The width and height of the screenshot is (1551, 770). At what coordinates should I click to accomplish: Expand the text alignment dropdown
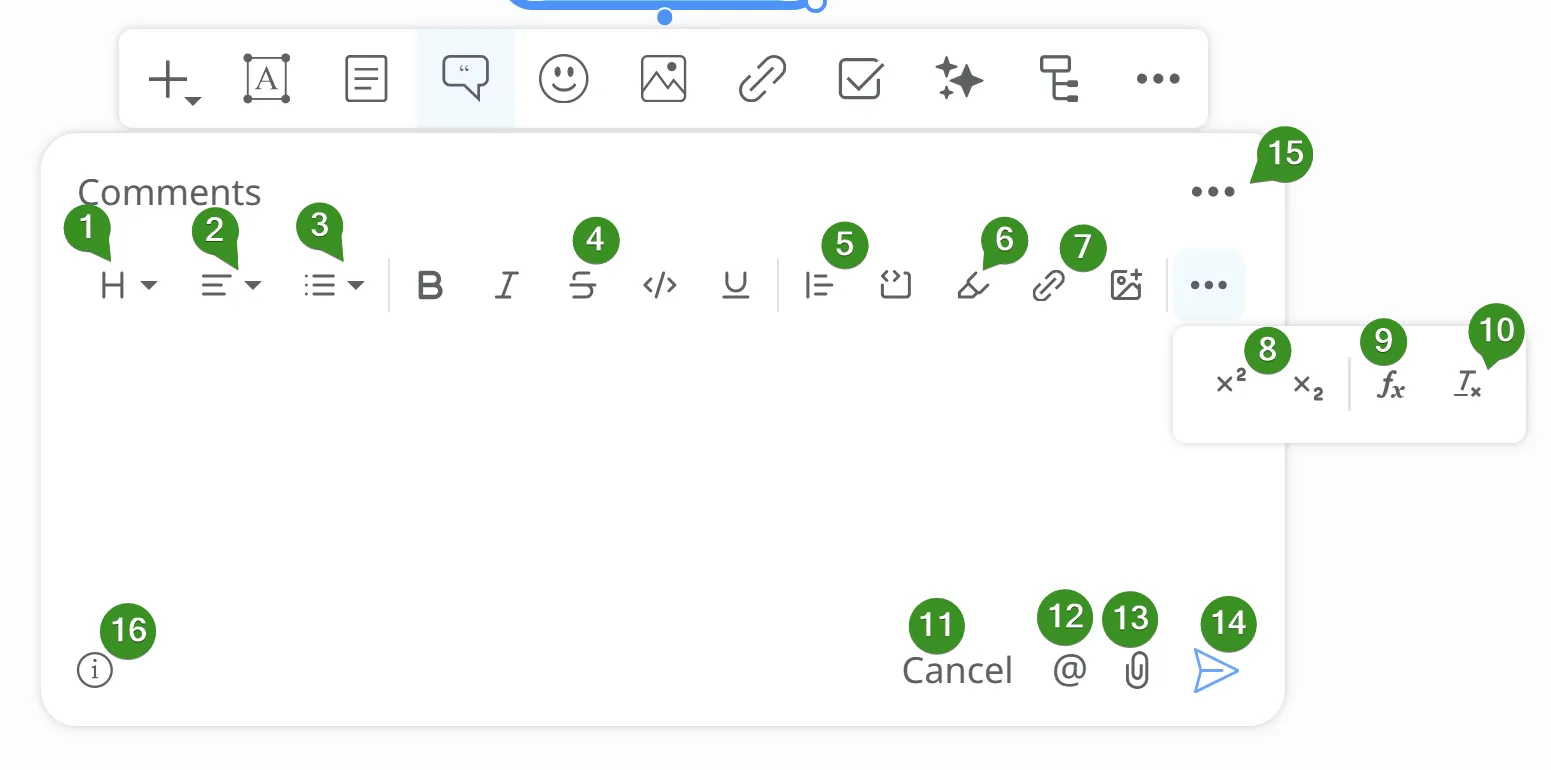[x=231, y=286]
